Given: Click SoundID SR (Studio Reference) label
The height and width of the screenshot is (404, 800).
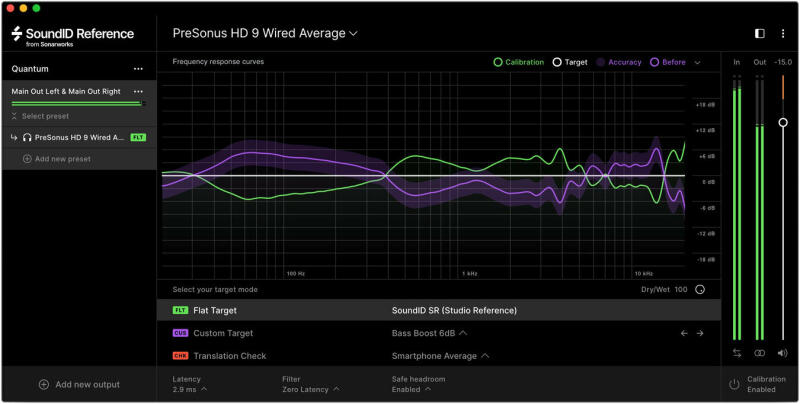Looking at the screenshot, I should coord(454,311).
